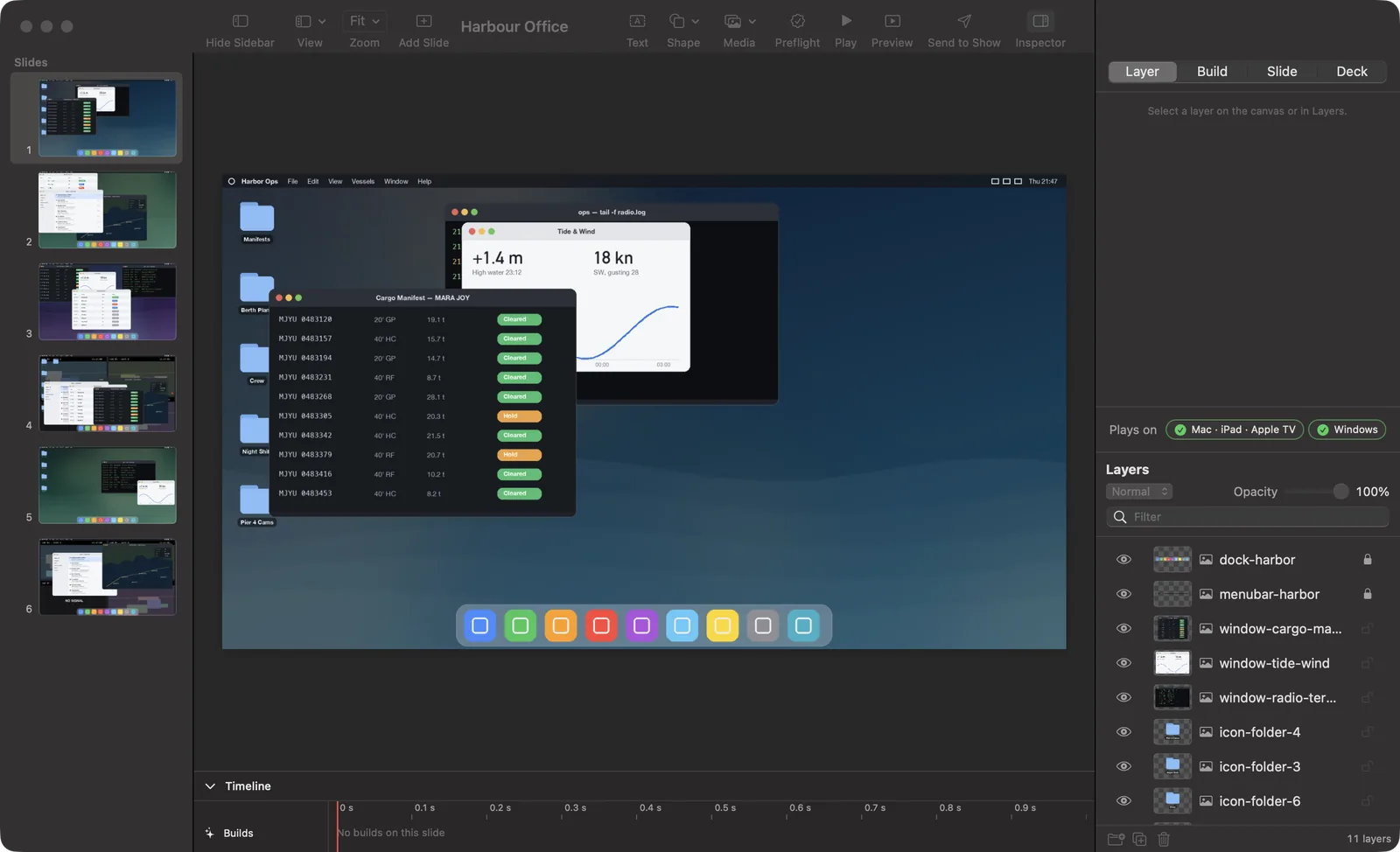Select slide 3 thumbnail

(108, 302)
